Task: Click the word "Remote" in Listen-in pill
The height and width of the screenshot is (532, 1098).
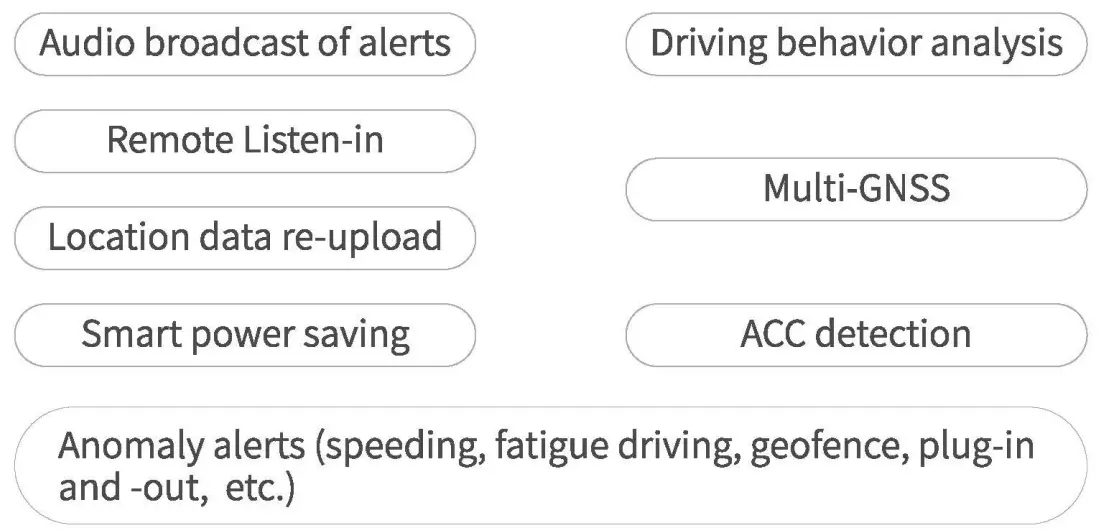Action: point(167,141)
